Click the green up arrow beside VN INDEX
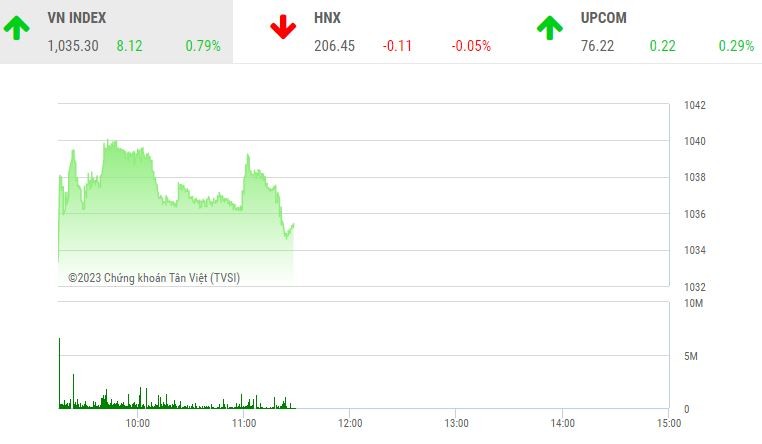Viewport: 762px width, 444px height. 17,28
